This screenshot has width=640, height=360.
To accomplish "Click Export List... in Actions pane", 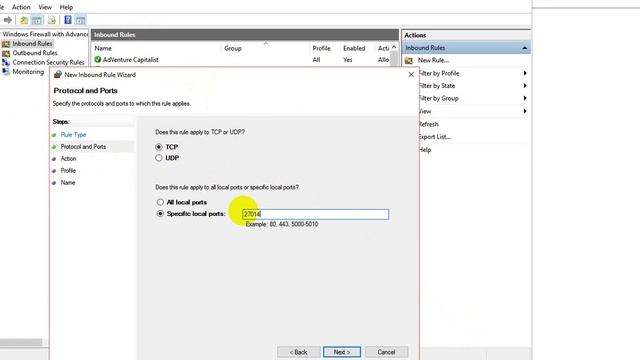I will pyautogui.click(x=435, y=137).
